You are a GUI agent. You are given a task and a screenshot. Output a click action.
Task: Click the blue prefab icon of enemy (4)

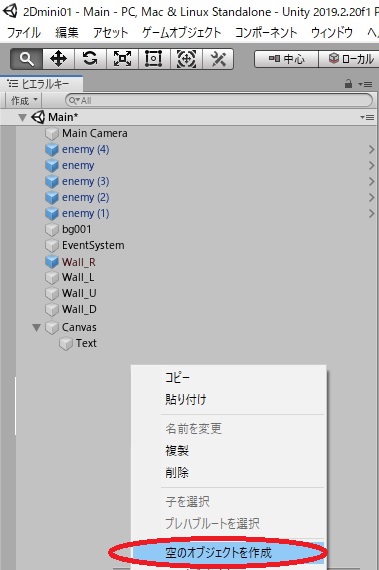coord(52,150)
